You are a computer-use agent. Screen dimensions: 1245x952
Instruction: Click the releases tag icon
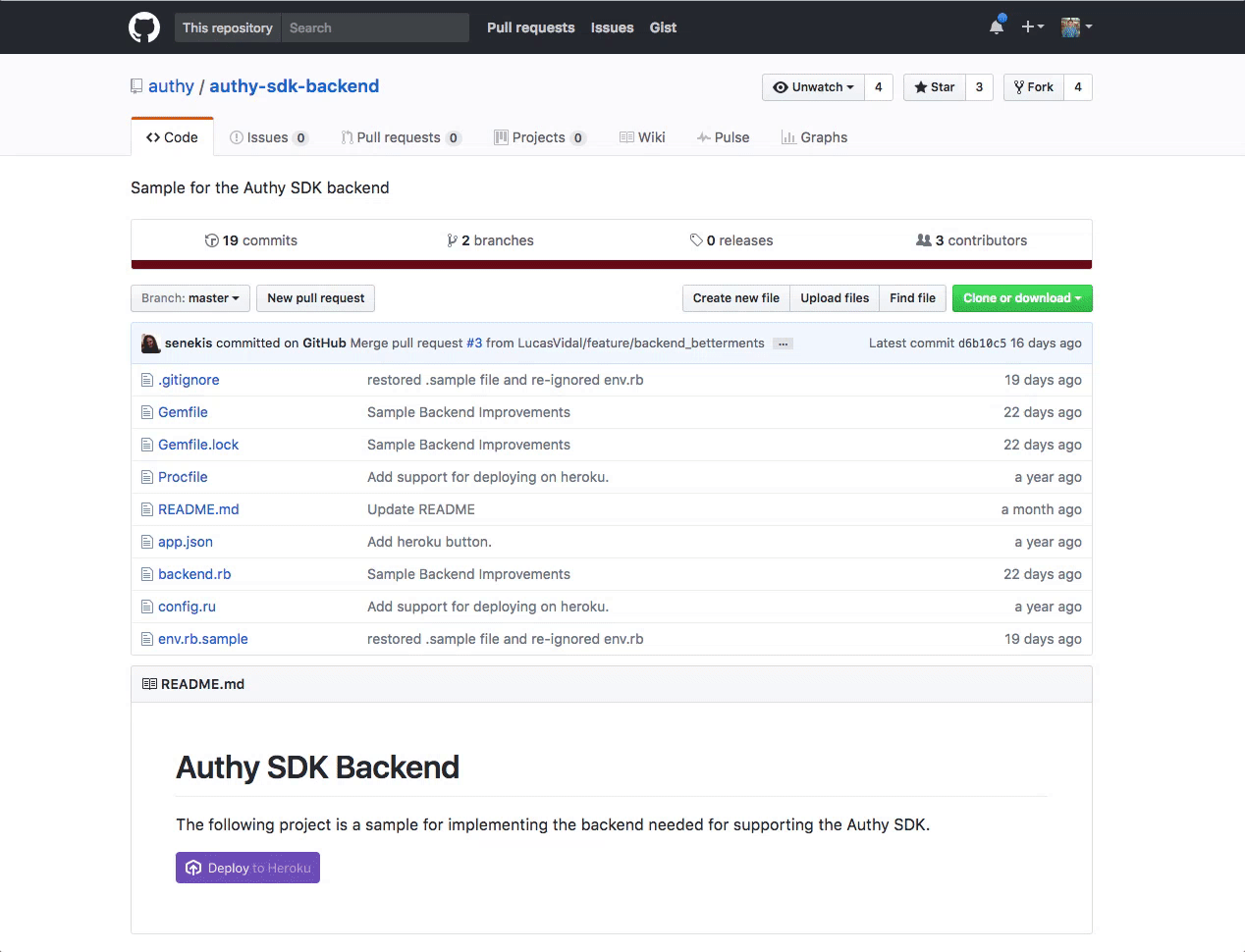pos(696,240)
